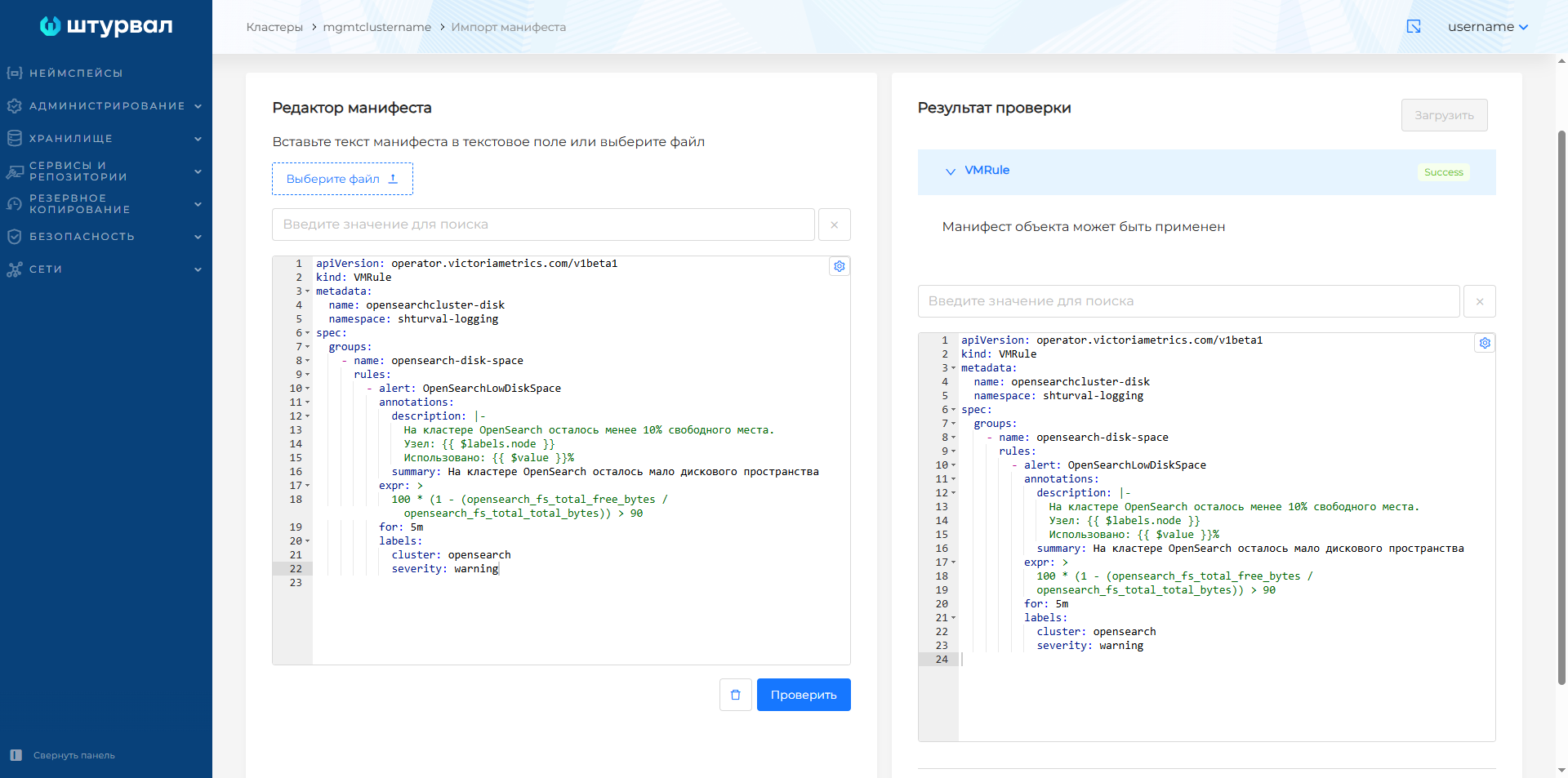Open the Неймспейсы sidebar section

76,73
